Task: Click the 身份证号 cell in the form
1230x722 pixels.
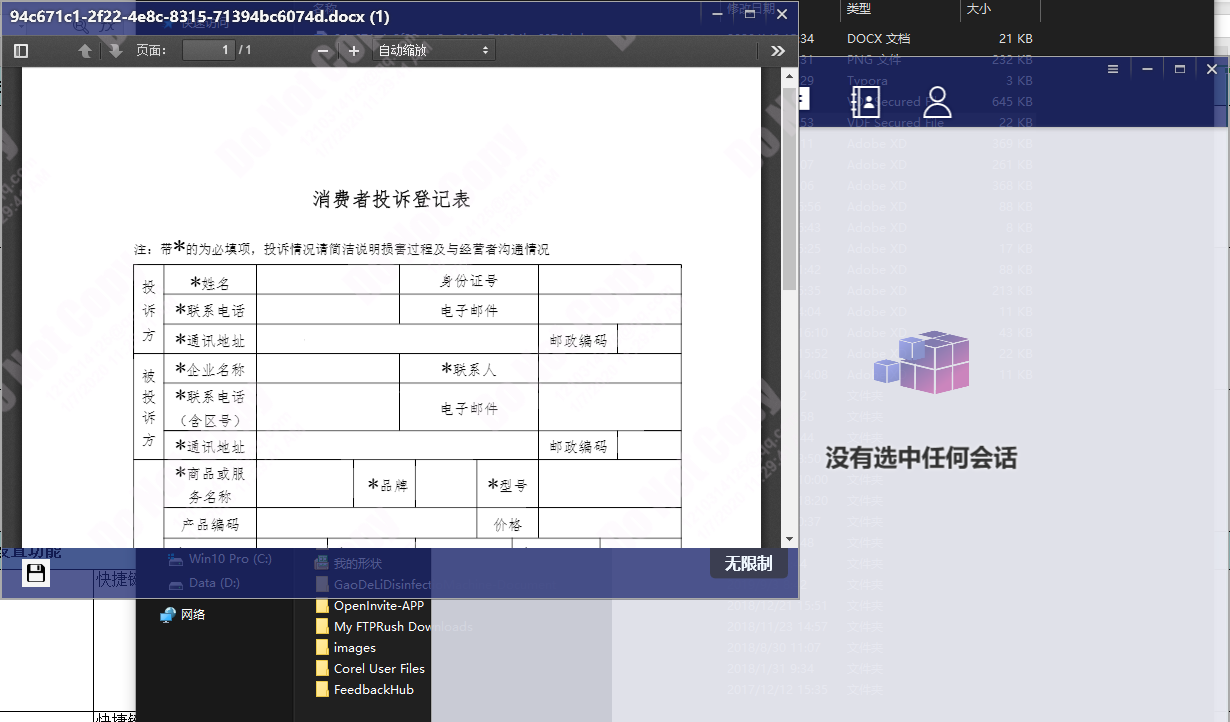Action: pos(469,281)
